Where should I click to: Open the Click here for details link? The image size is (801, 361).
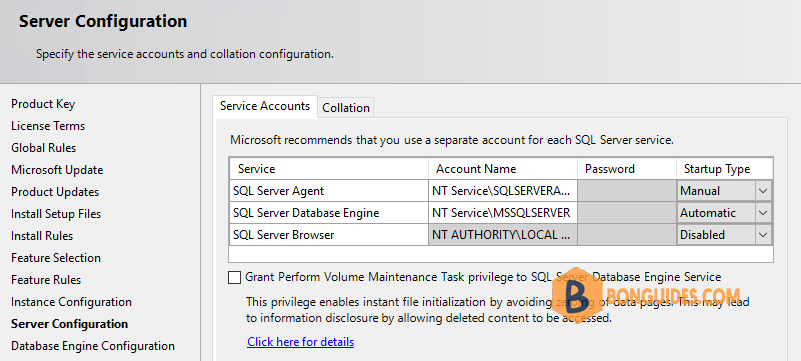(300, 342)
